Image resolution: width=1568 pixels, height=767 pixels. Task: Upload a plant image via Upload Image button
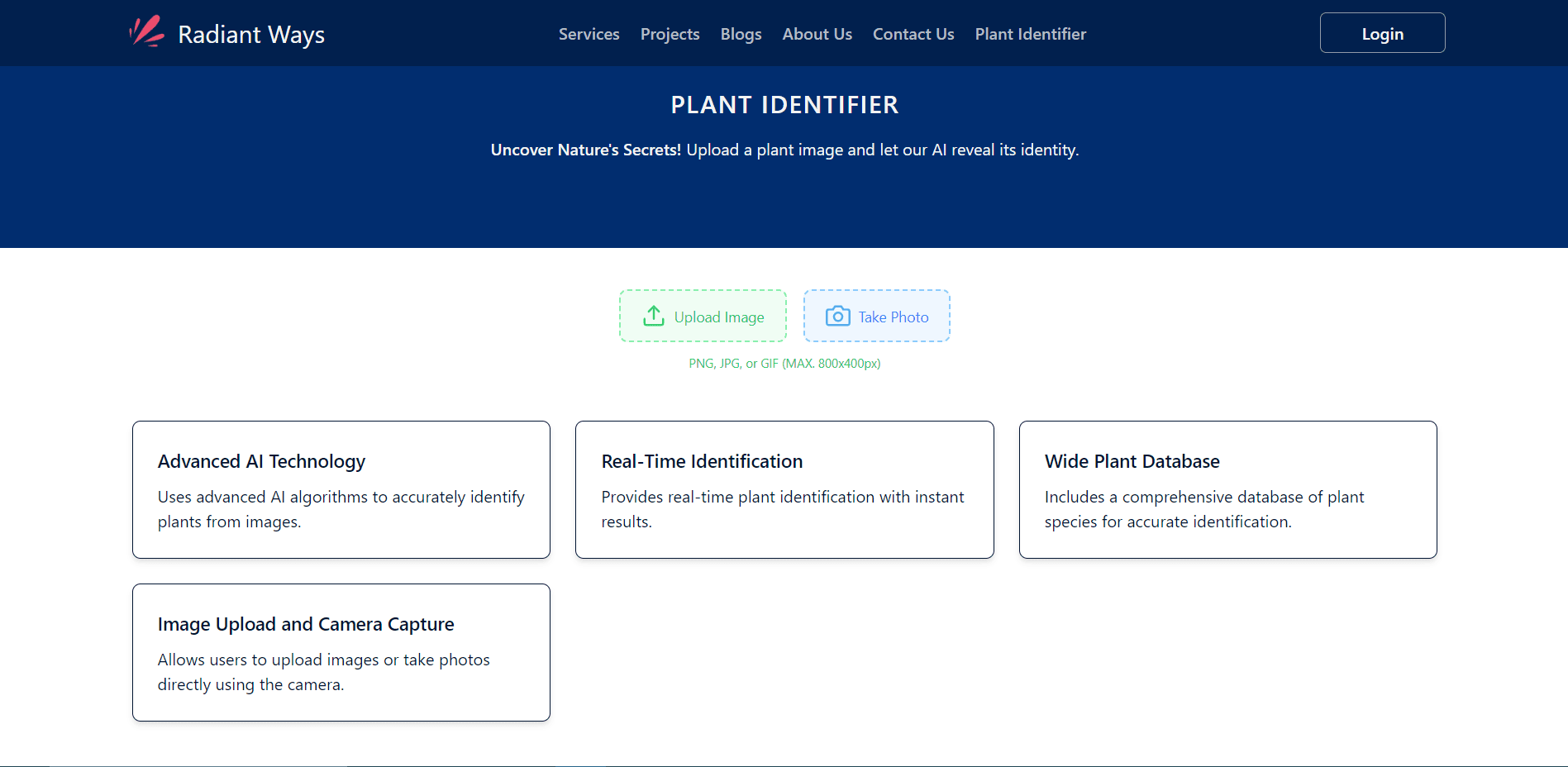point(703,316)
